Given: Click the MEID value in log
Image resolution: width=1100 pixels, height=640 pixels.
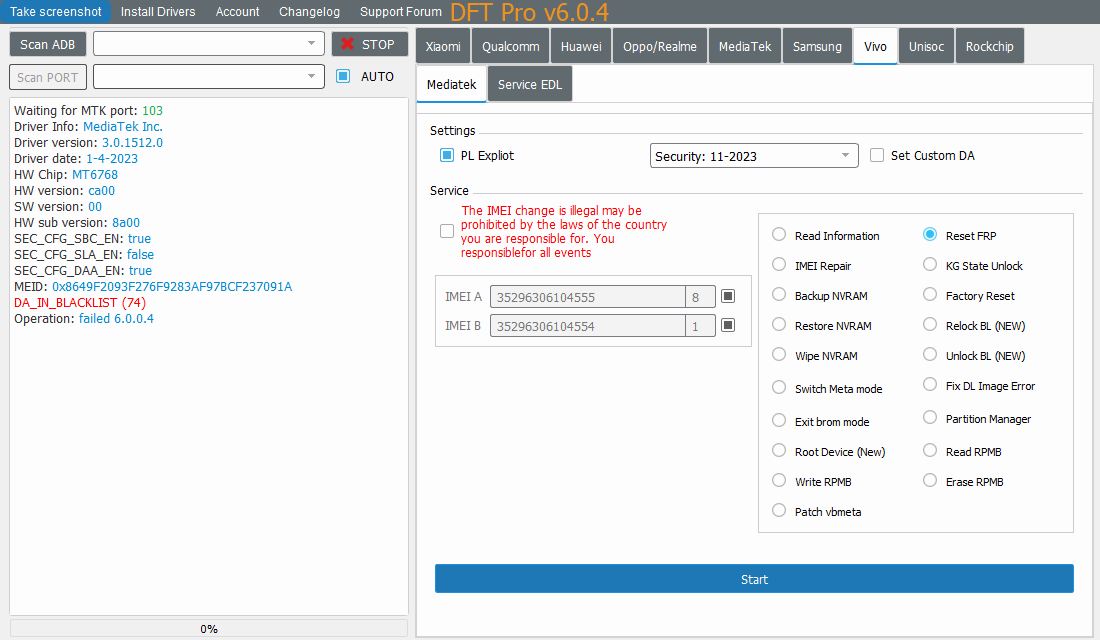Looking at the screenshot, I should pos(172,286).
